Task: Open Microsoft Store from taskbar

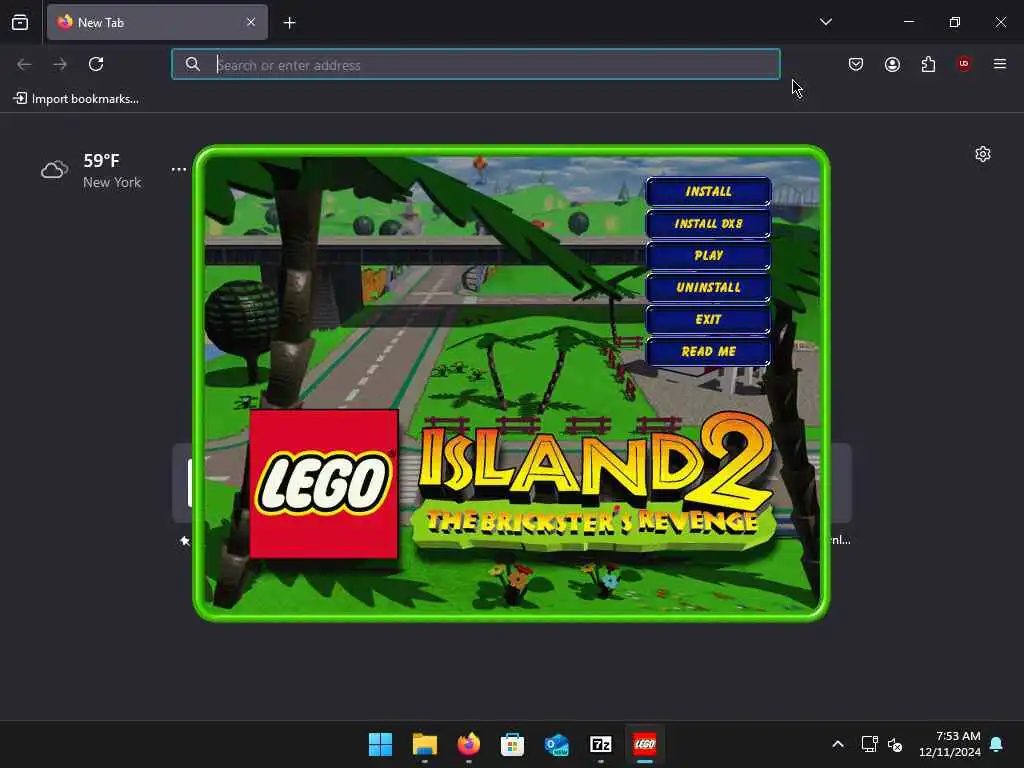Action: [513, 744]
